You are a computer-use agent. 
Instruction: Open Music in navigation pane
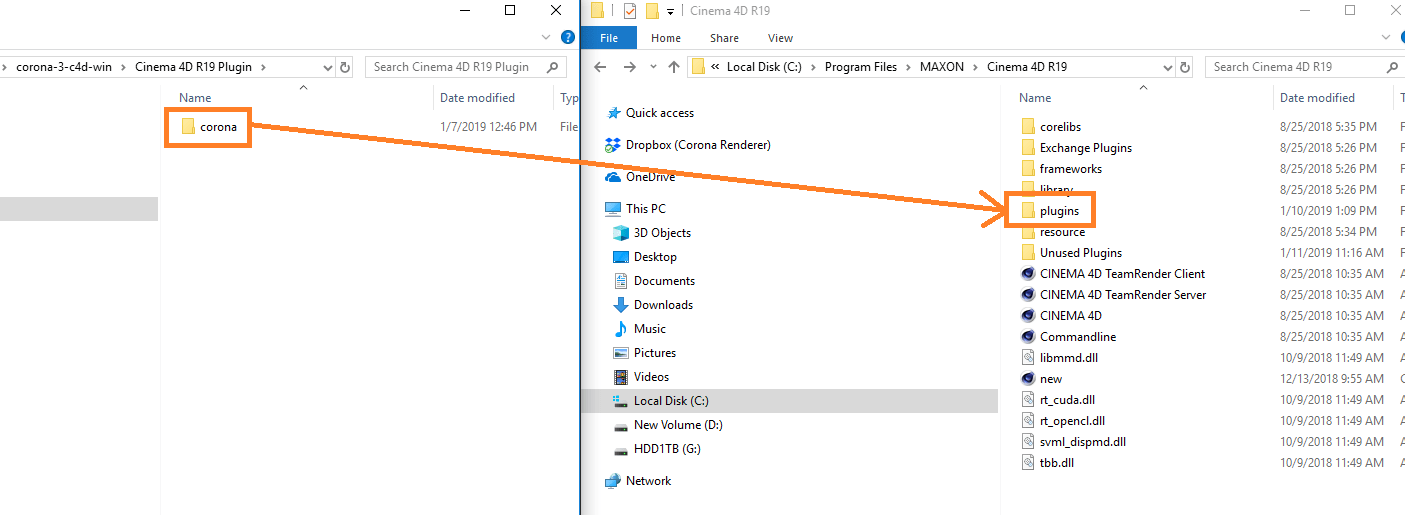(x=650, y=329)
